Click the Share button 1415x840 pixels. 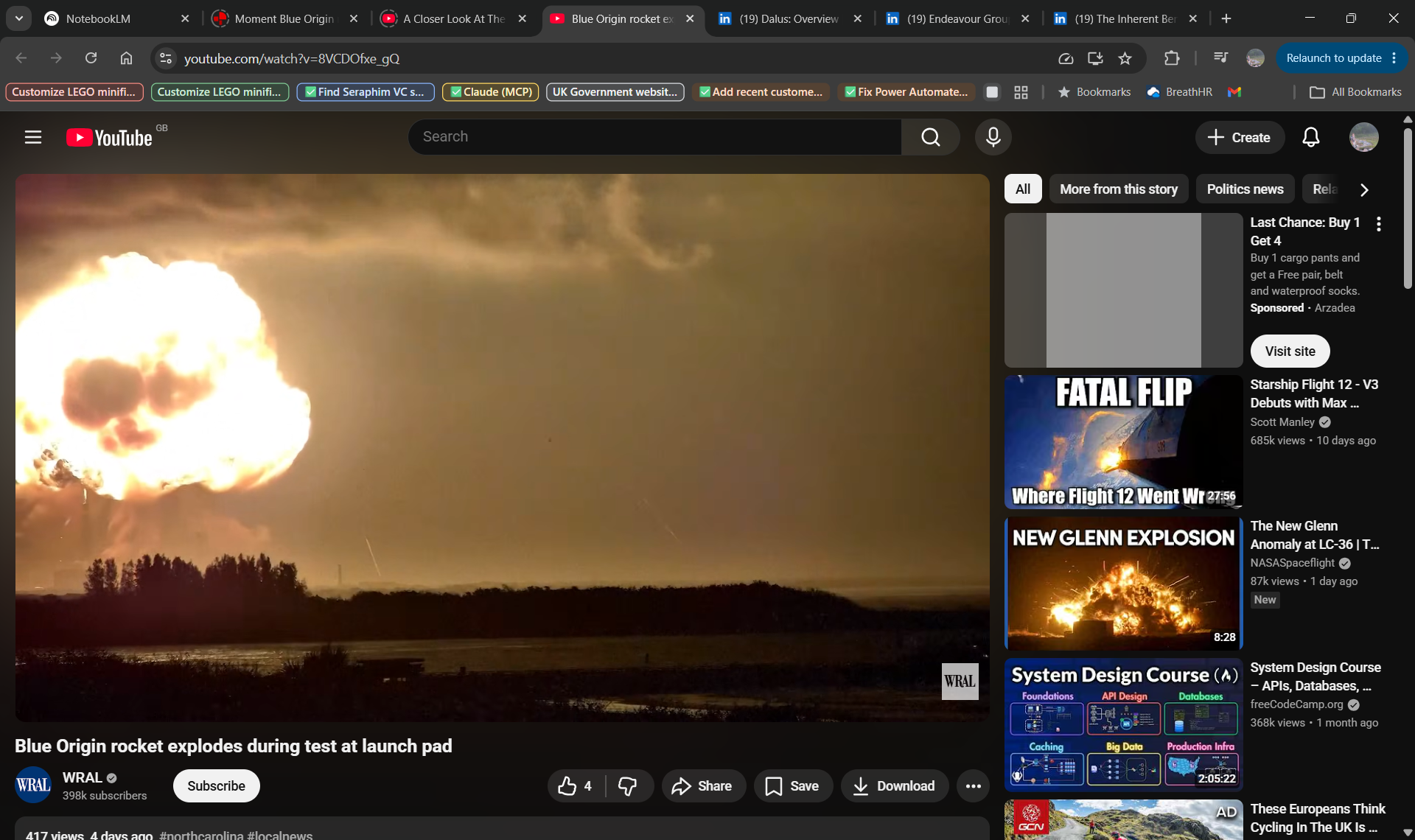click(x=703, y=786)
